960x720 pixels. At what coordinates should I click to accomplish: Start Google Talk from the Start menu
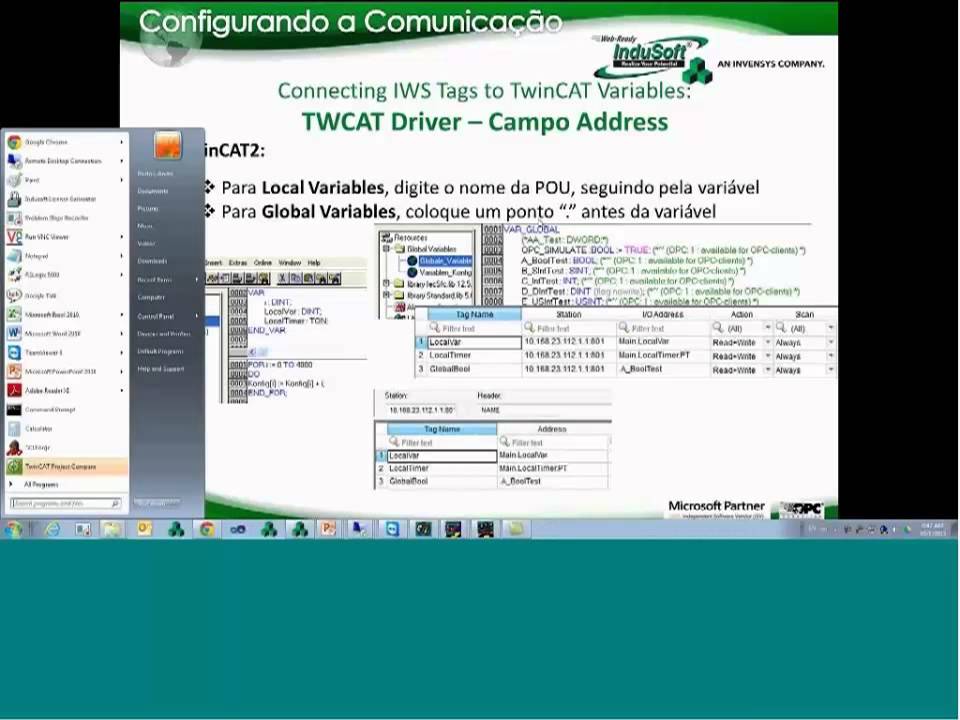click(64, 295)
